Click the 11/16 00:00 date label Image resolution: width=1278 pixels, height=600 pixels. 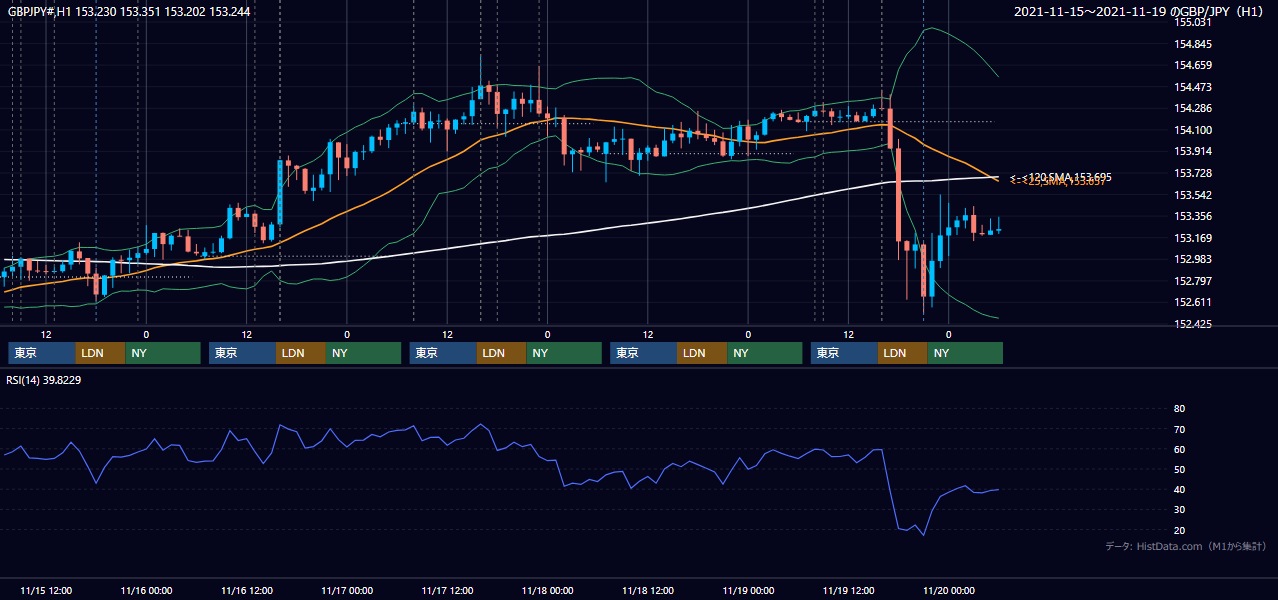pos(146,590)
